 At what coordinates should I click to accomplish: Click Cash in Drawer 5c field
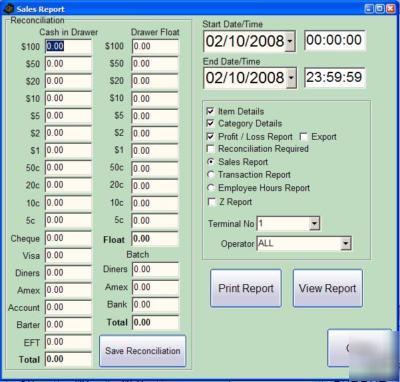(x=68, y=220)
